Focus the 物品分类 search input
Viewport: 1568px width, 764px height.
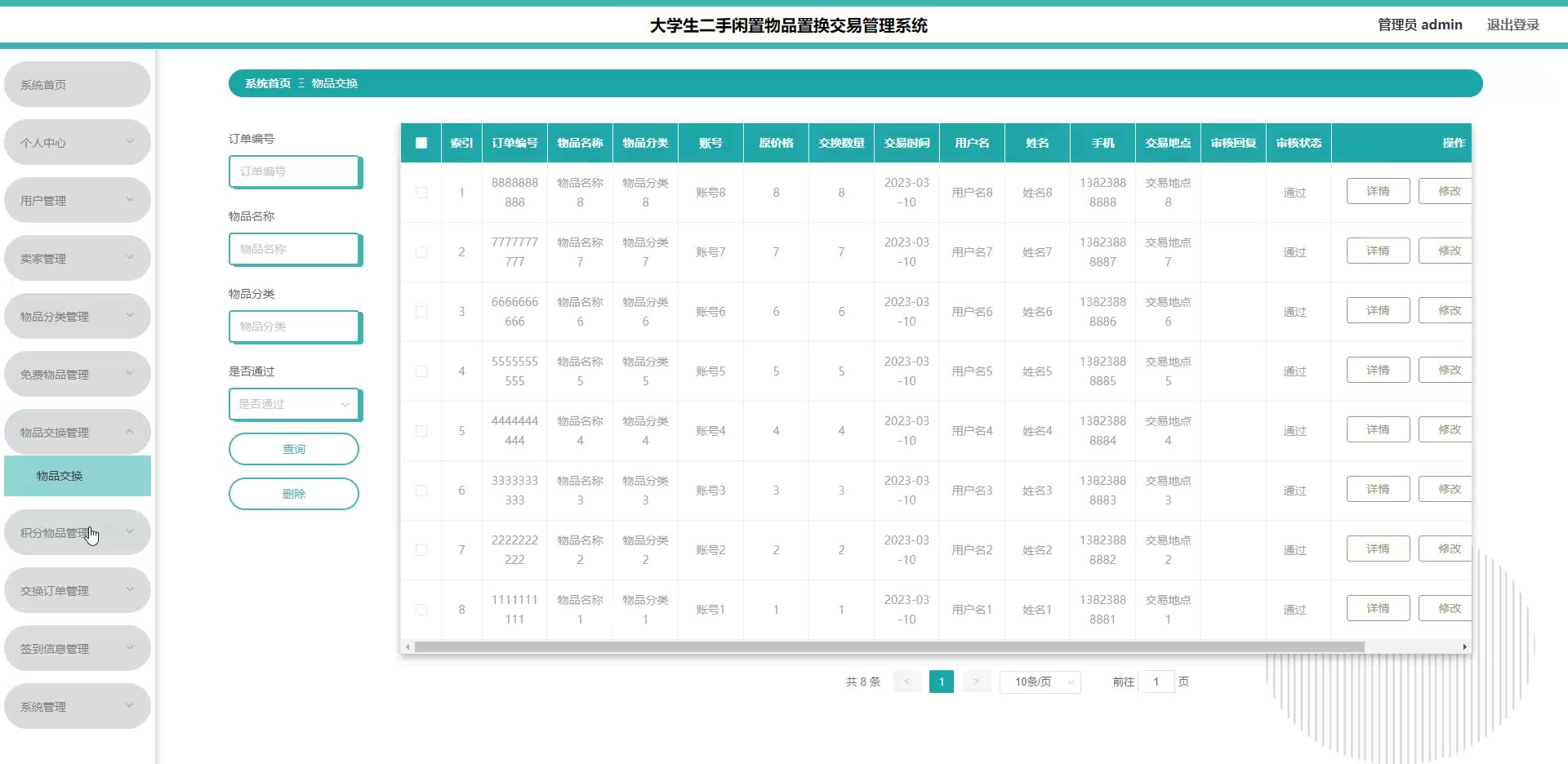point(295,326)
